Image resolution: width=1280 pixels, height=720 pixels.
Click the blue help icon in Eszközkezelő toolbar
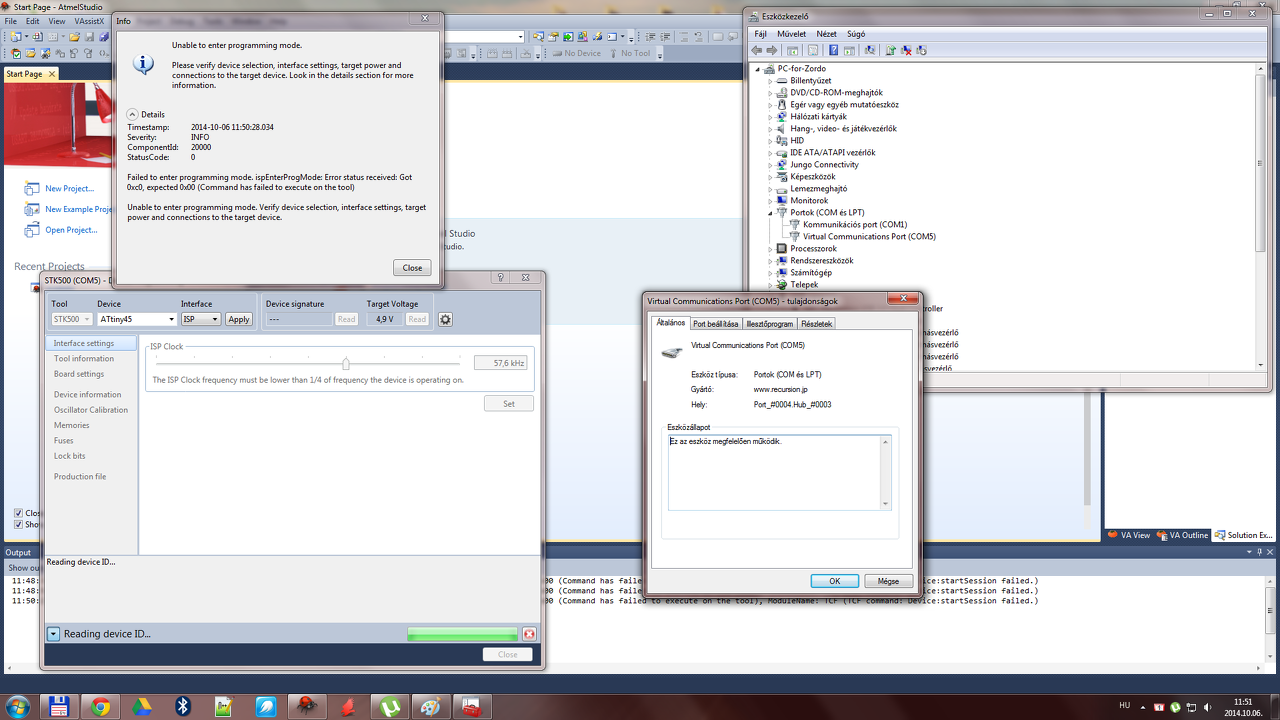click(833, 50)
